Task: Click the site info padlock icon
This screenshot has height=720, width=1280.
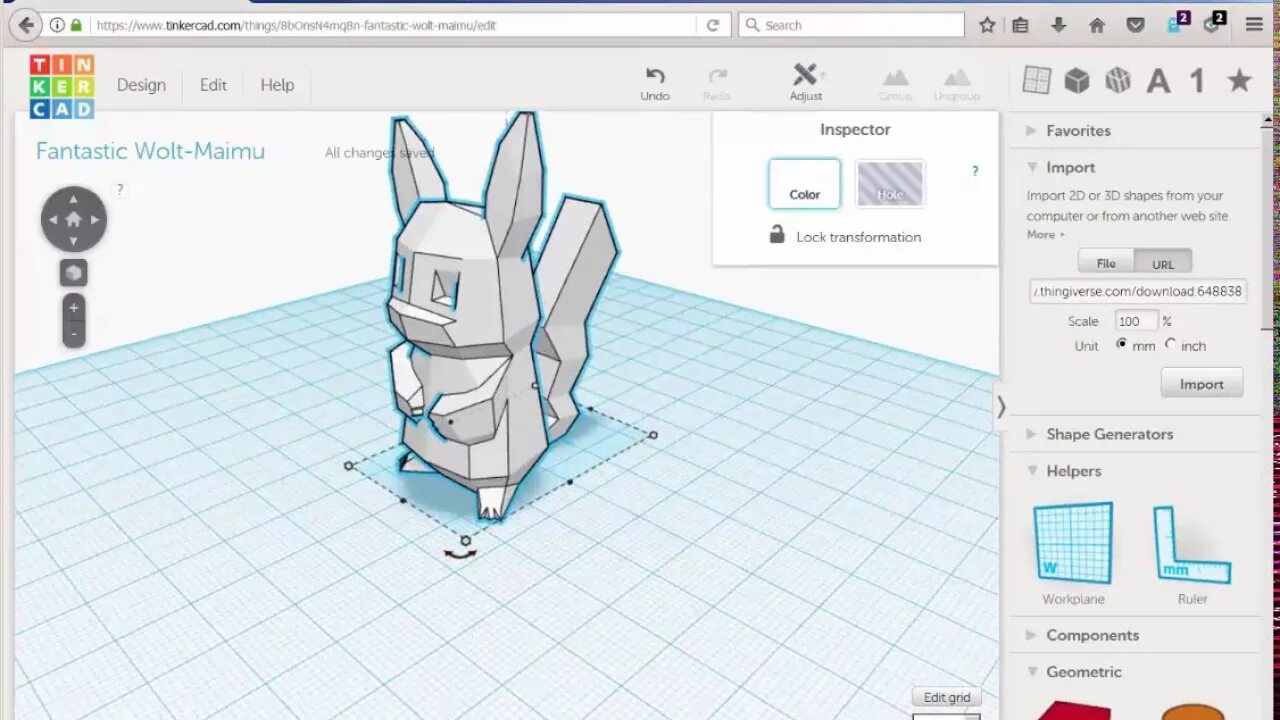Action: pos(76,25)
